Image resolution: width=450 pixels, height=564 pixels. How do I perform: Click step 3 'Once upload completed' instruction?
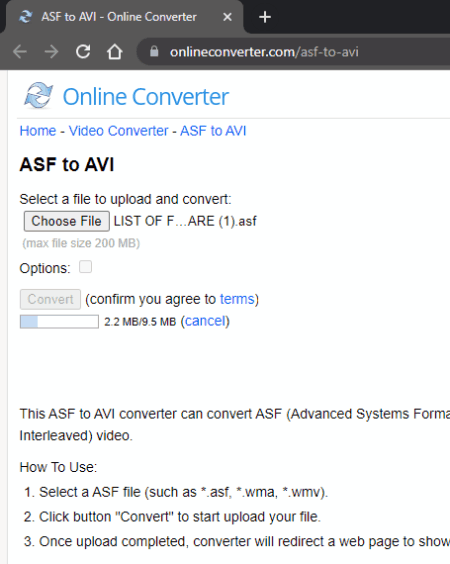tap(244, 541)
